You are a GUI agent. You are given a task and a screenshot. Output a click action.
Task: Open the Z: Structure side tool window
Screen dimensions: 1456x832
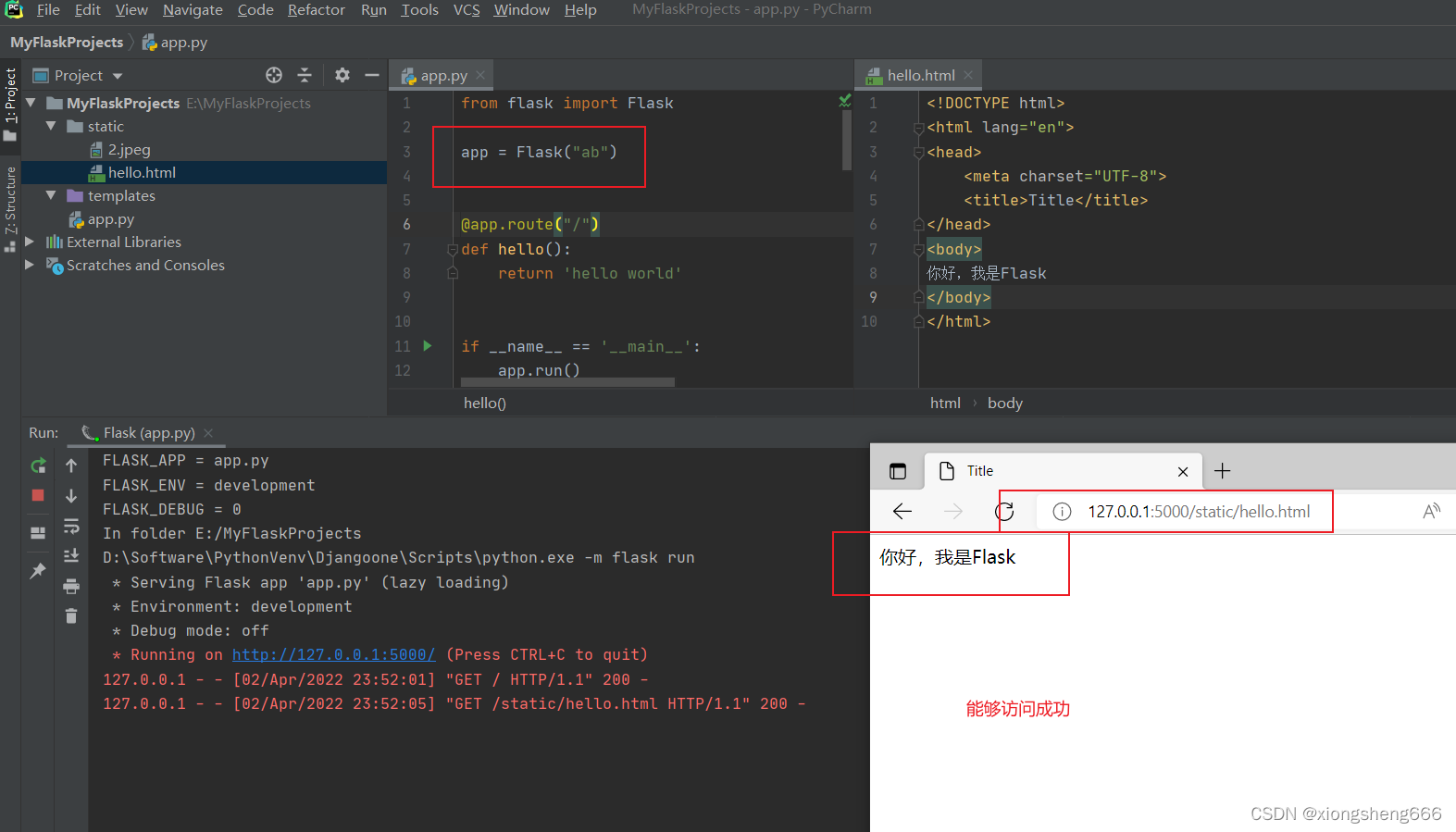[10, 208]
